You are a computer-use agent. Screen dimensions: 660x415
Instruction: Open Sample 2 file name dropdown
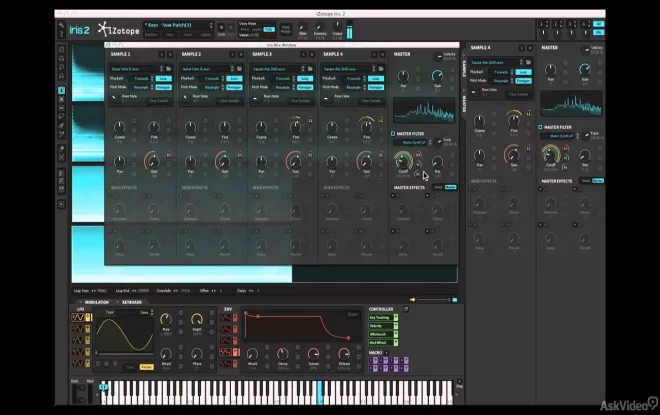point(207,69)
